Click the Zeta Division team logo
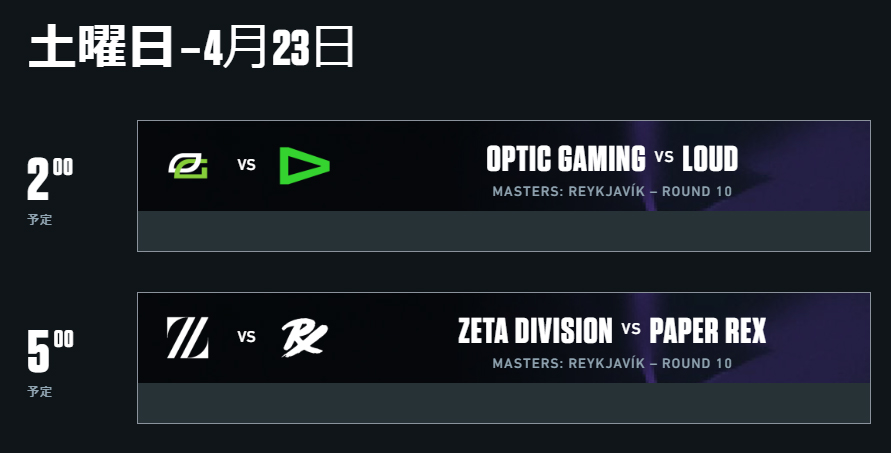The width and height of the screenshot is (891, 453). pos(188,338)
